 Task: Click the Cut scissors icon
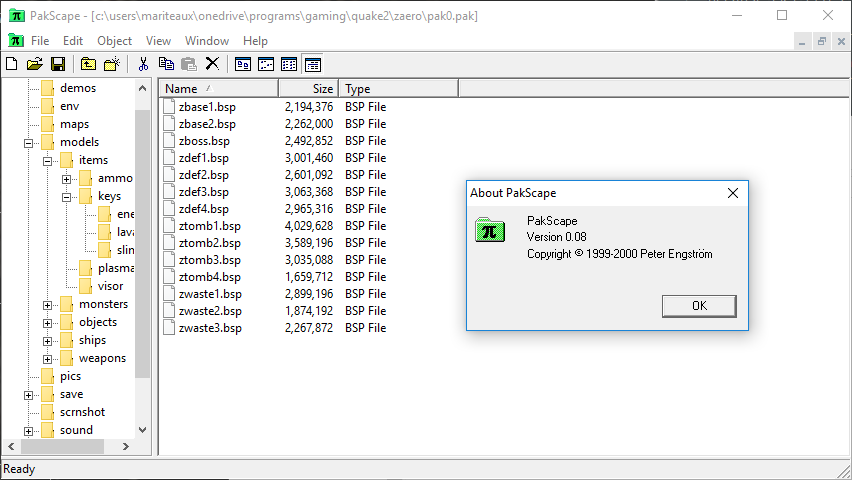point(143,64)
